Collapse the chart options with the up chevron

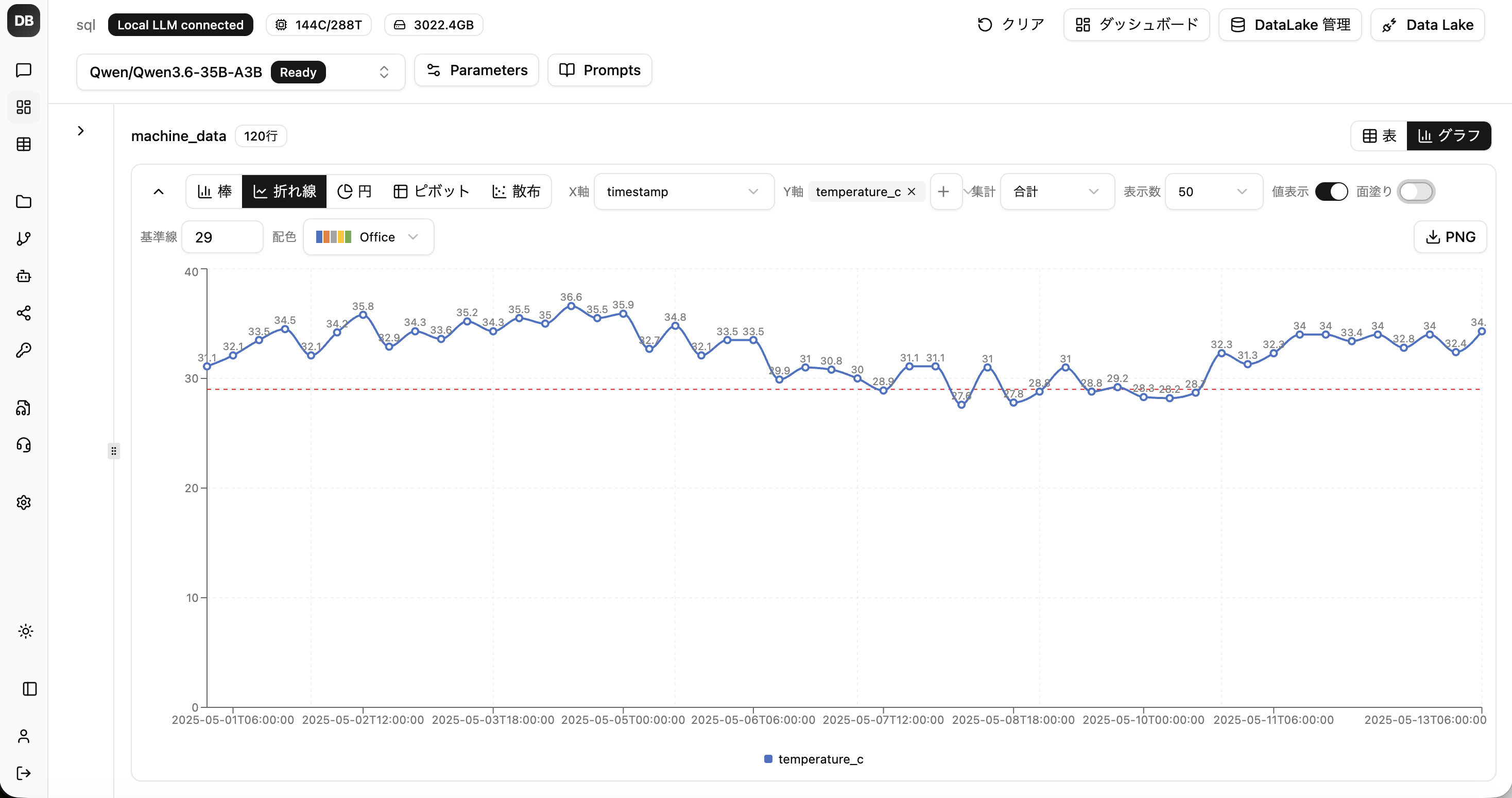tap(159, 192)
